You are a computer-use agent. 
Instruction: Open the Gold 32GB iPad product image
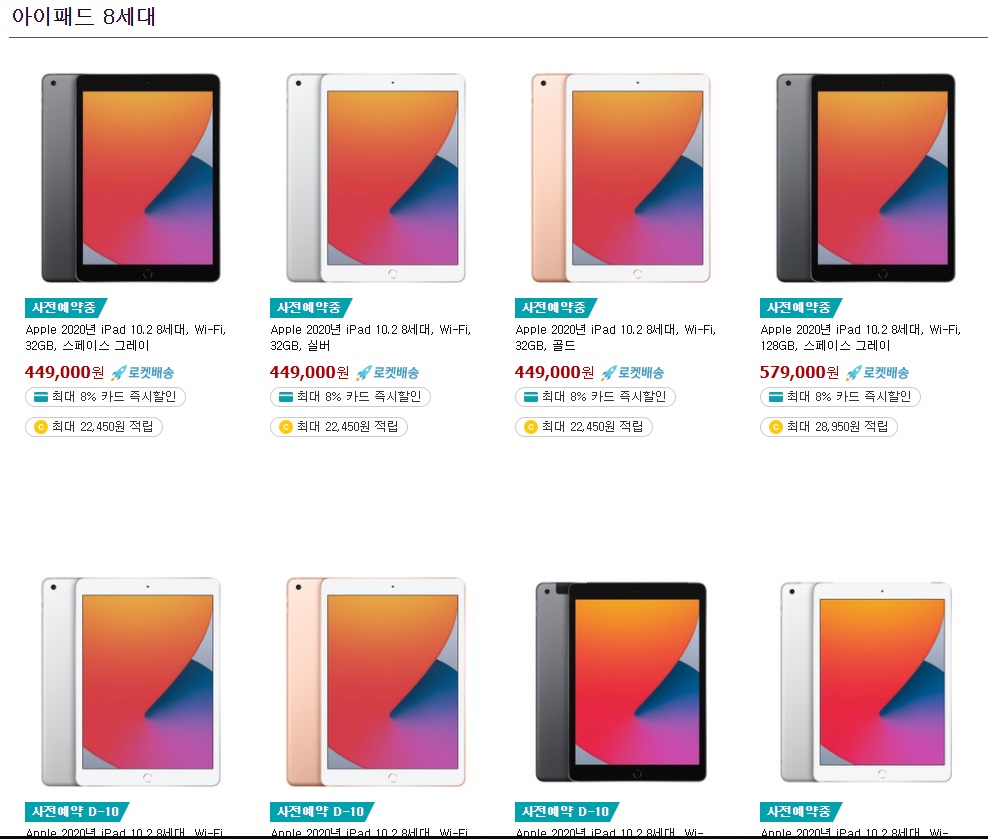(621, 178)
